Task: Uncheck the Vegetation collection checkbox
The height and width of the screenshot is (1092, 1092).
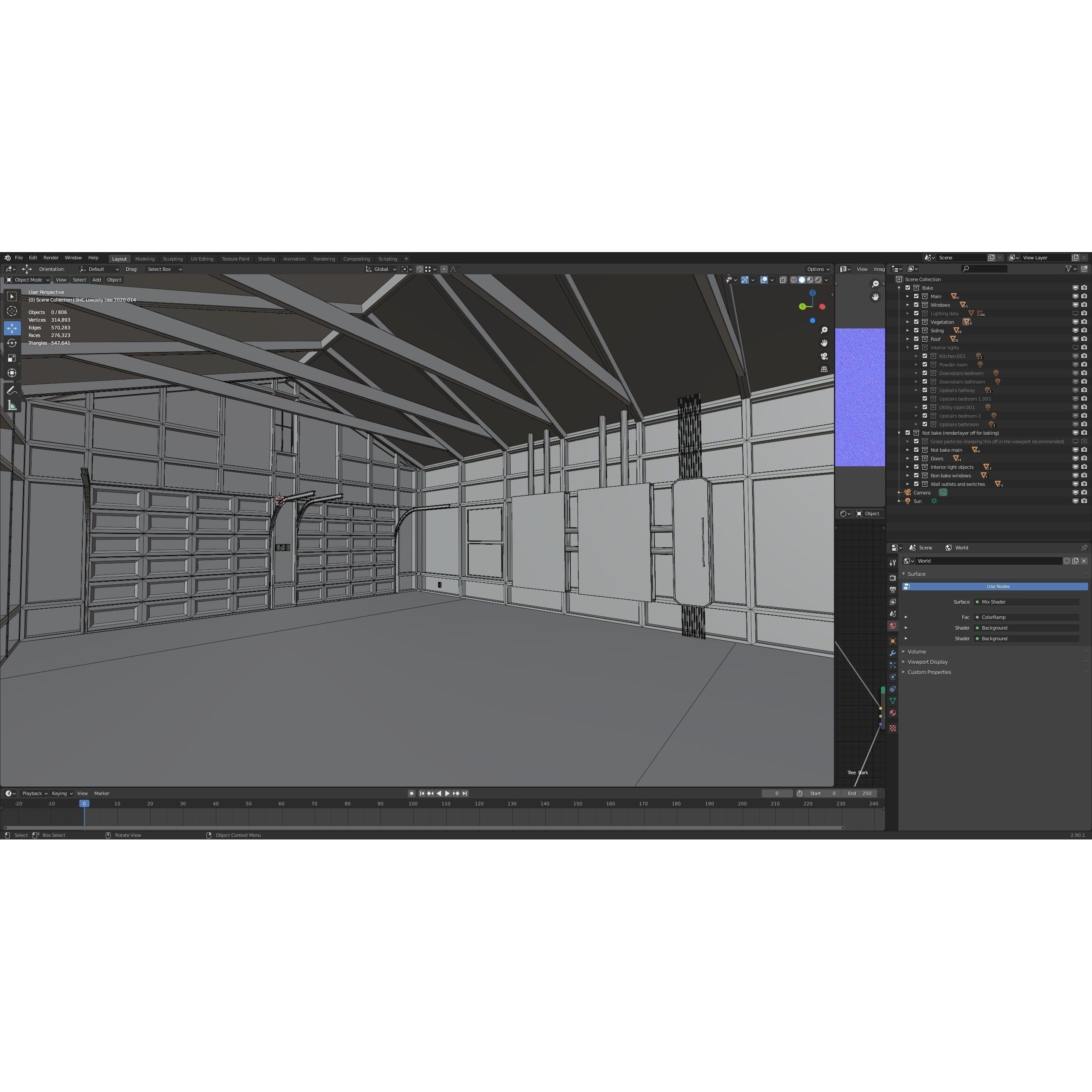Action: pos(916,322)
